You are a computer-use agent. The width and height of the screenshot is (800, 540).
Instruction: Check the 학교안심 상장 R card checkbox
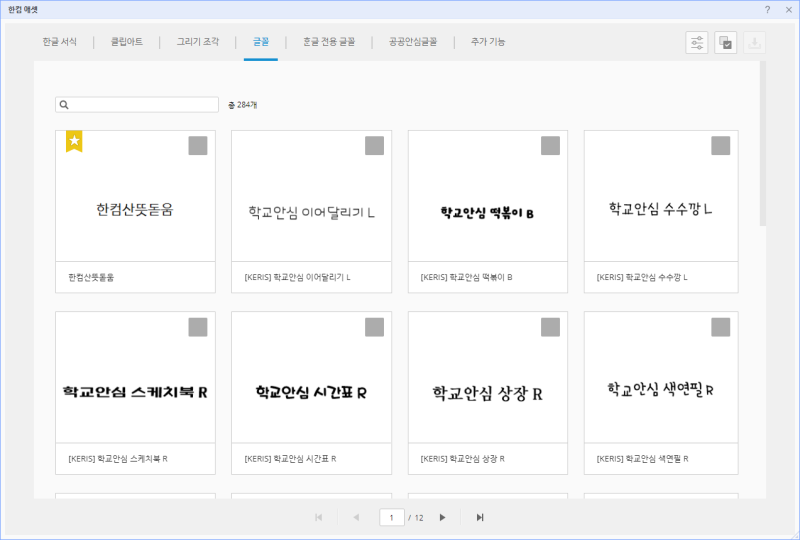551,327
